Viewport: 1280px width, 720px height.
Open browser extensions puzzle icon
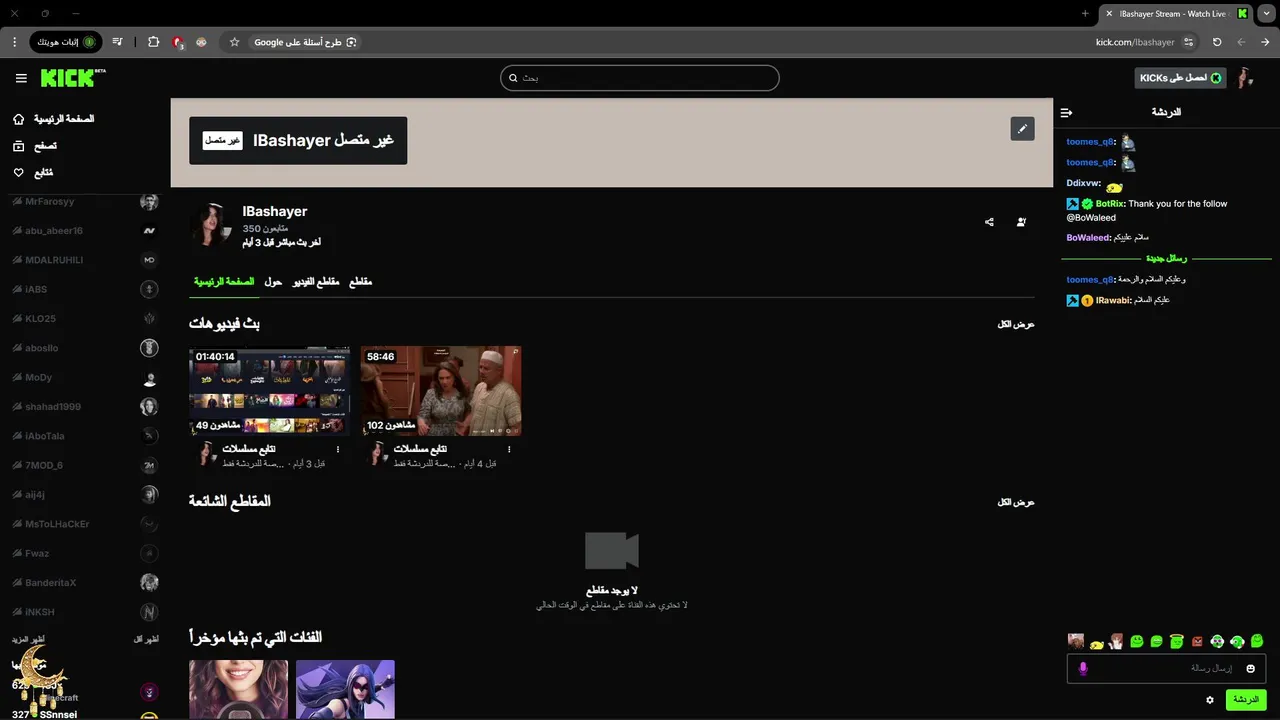pyautogui.click(x=153, y=42)
